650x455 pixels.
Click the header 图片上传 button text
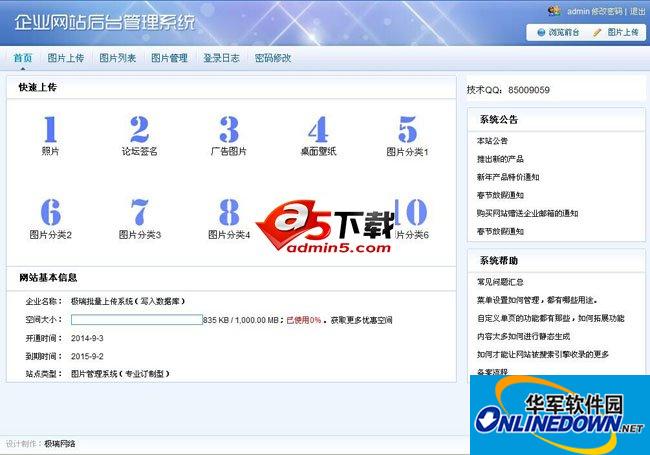[x=623, y=32]
